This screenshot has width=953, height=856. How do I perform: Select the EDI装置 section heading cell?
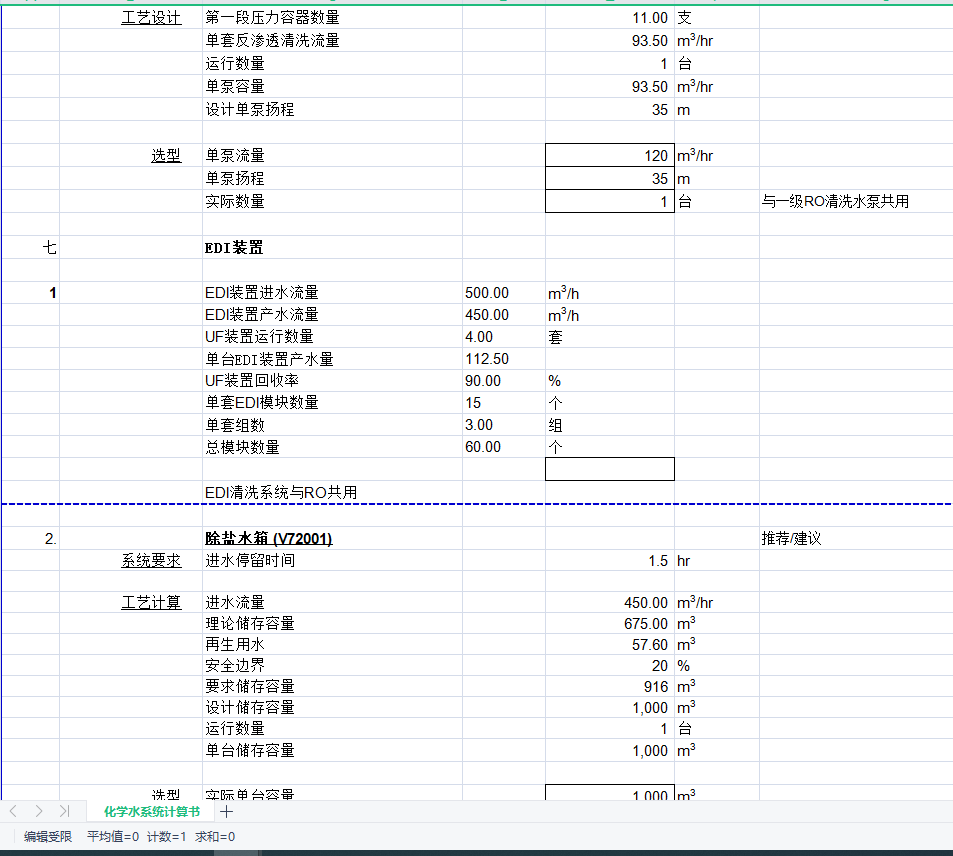pos(332,247)
